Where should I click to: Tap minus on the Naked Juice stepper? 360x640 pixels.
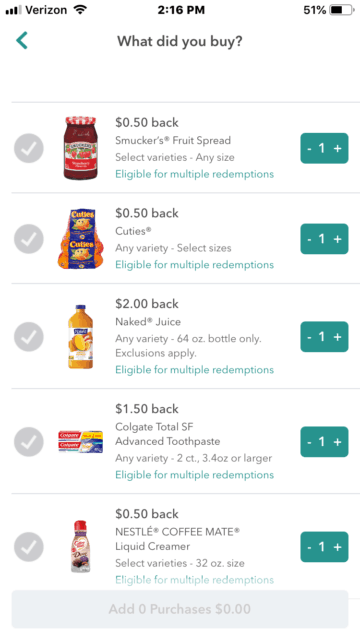click(x=309, y=337)
